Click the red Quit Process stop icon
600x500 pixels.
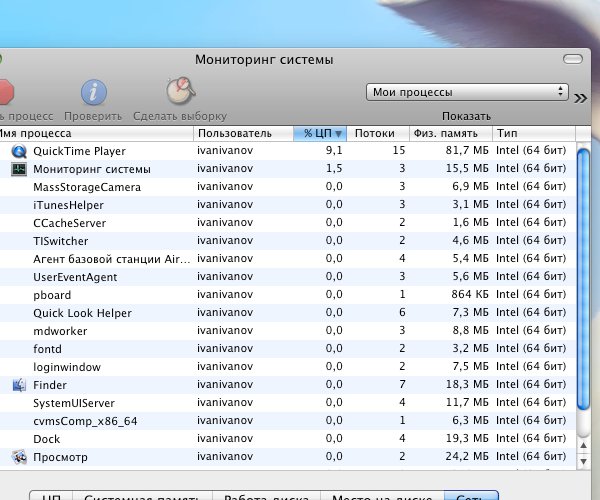click(x=7, y=92)
